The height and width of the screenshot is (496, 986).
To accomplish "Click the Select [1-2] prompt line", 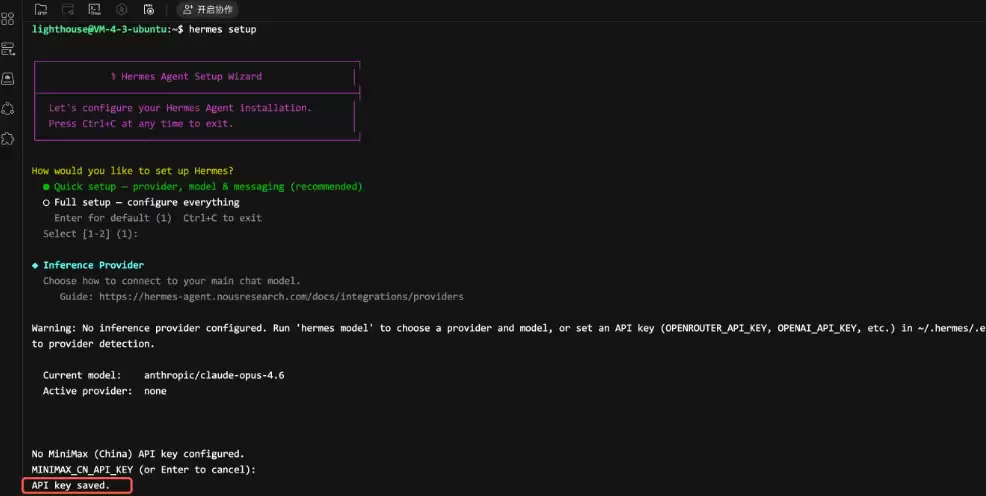I will tap(91, 234).
